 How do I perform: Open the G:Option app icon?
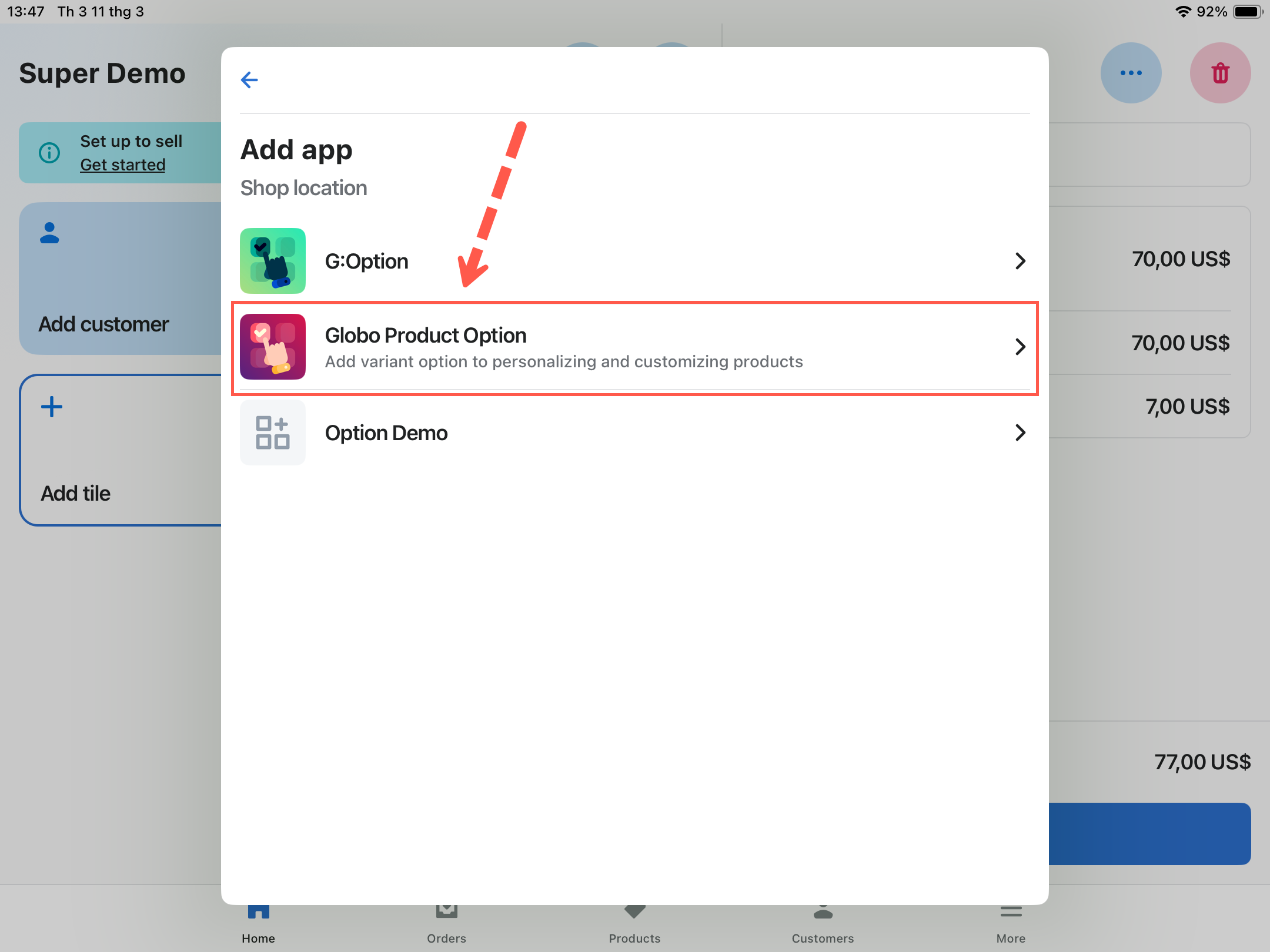pos(273,261)
